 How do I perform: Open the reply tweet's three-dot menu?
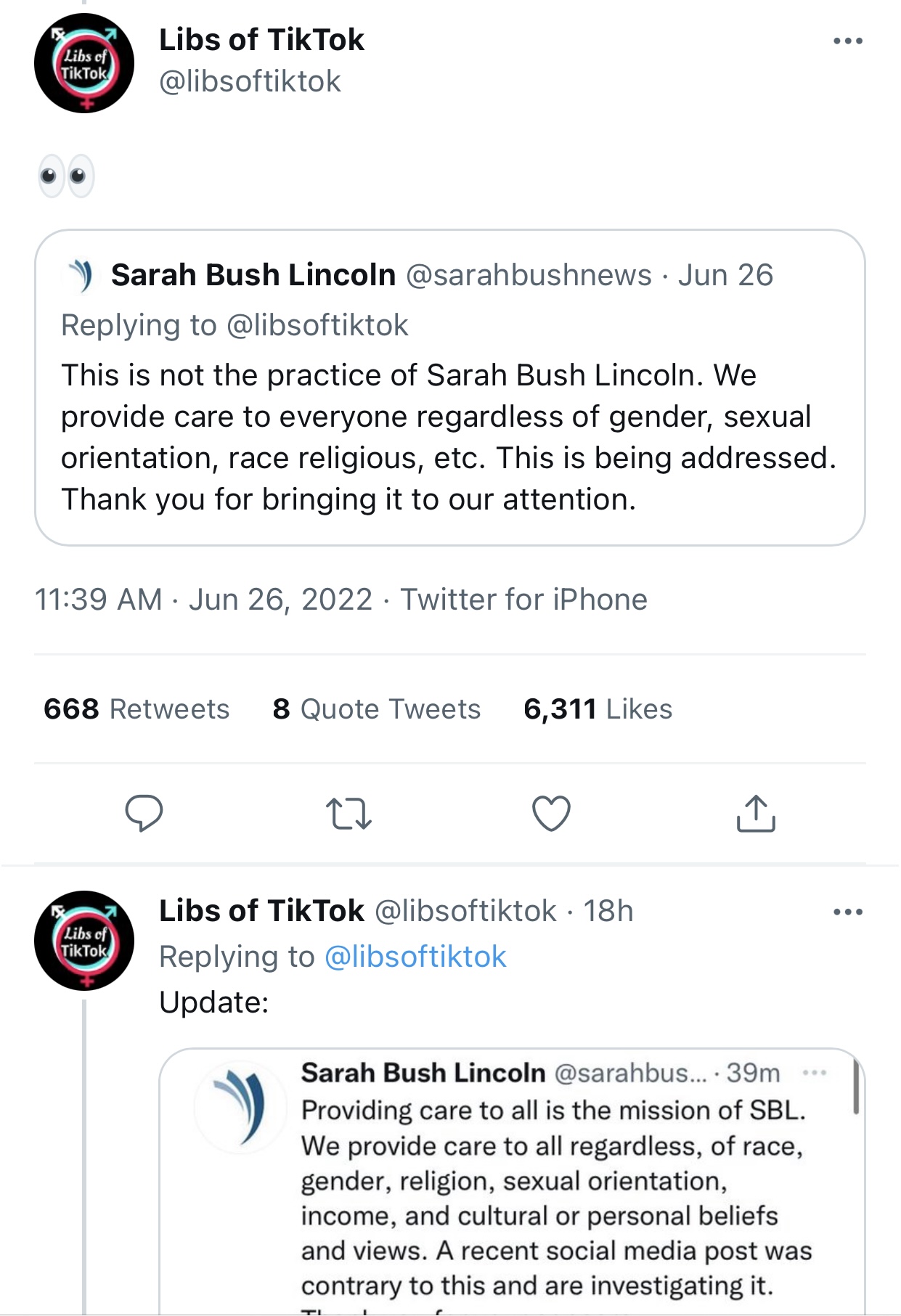tap(848, 912)
